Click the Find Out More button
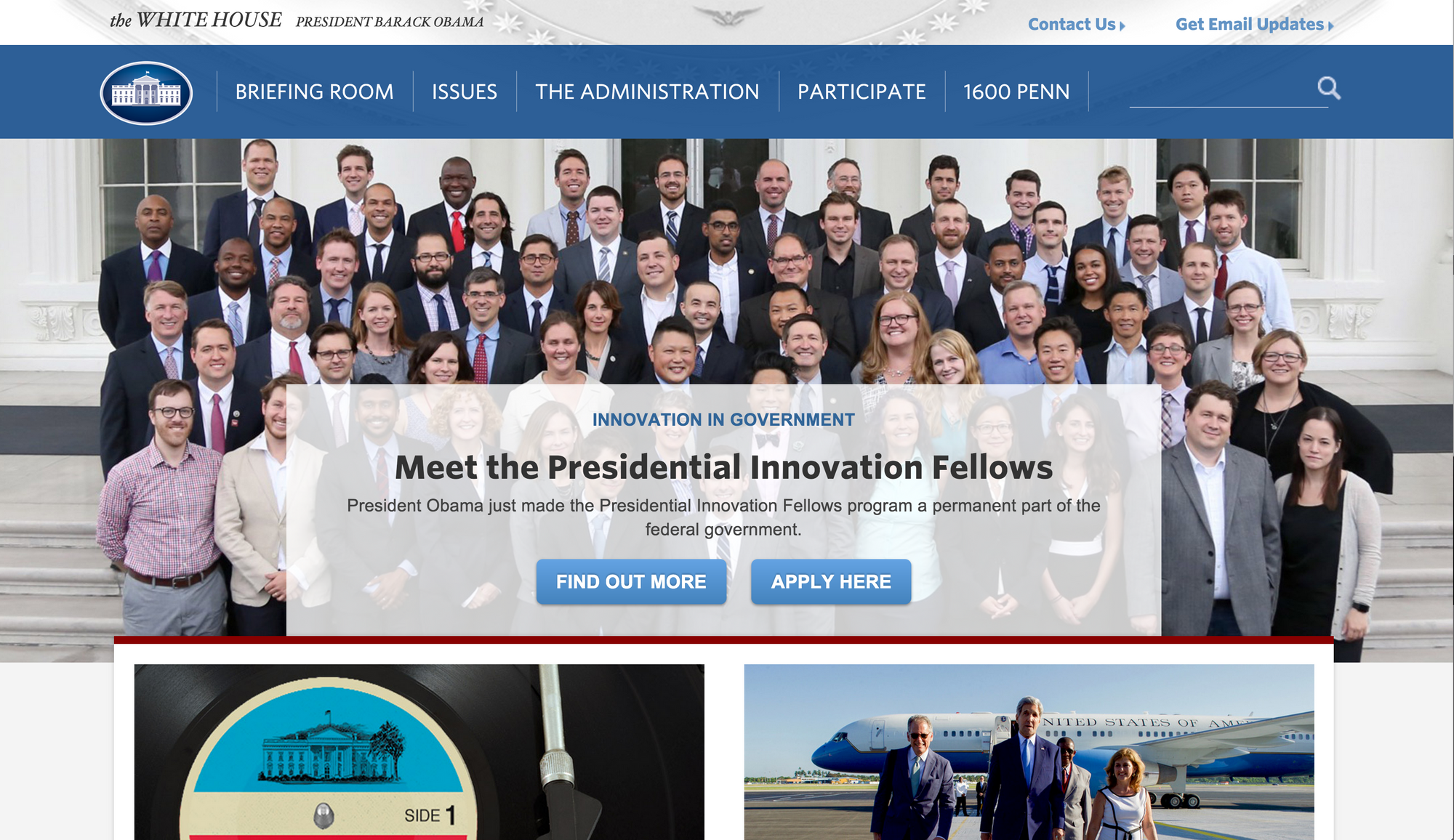 pos(631,581)
